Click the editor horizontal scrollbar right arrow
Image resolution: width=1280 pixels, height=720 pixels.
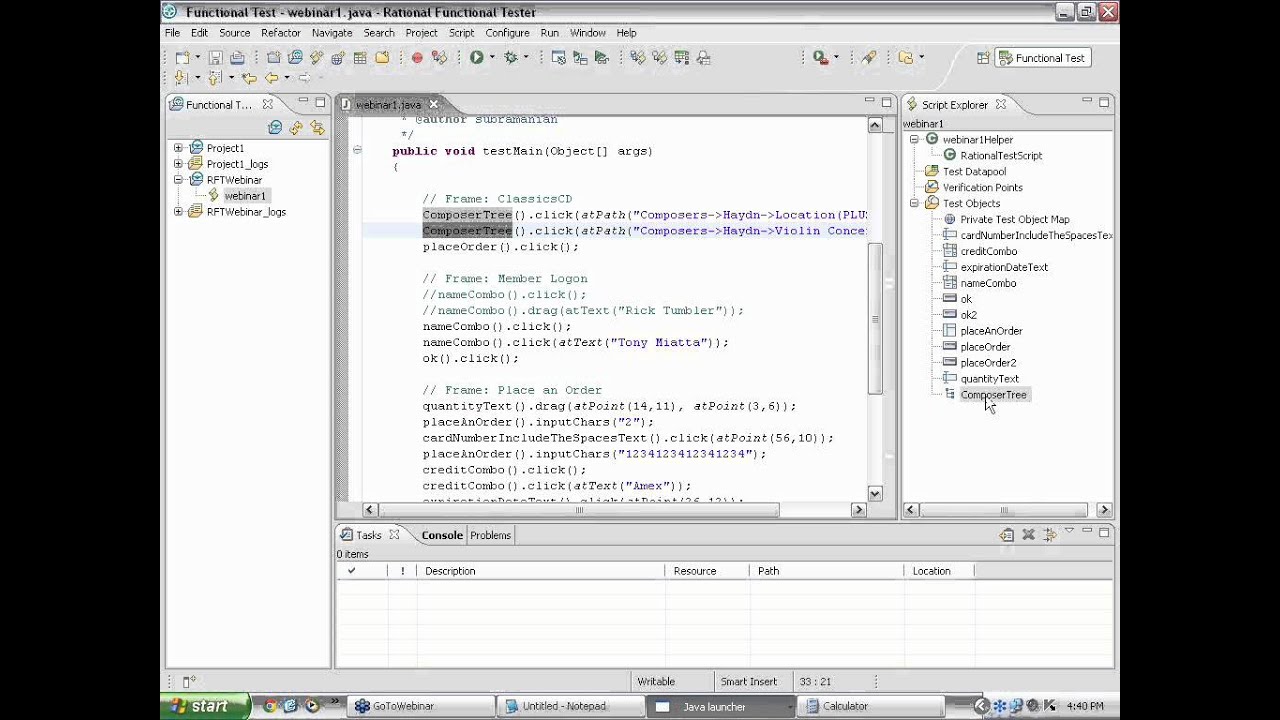point(858,510)
